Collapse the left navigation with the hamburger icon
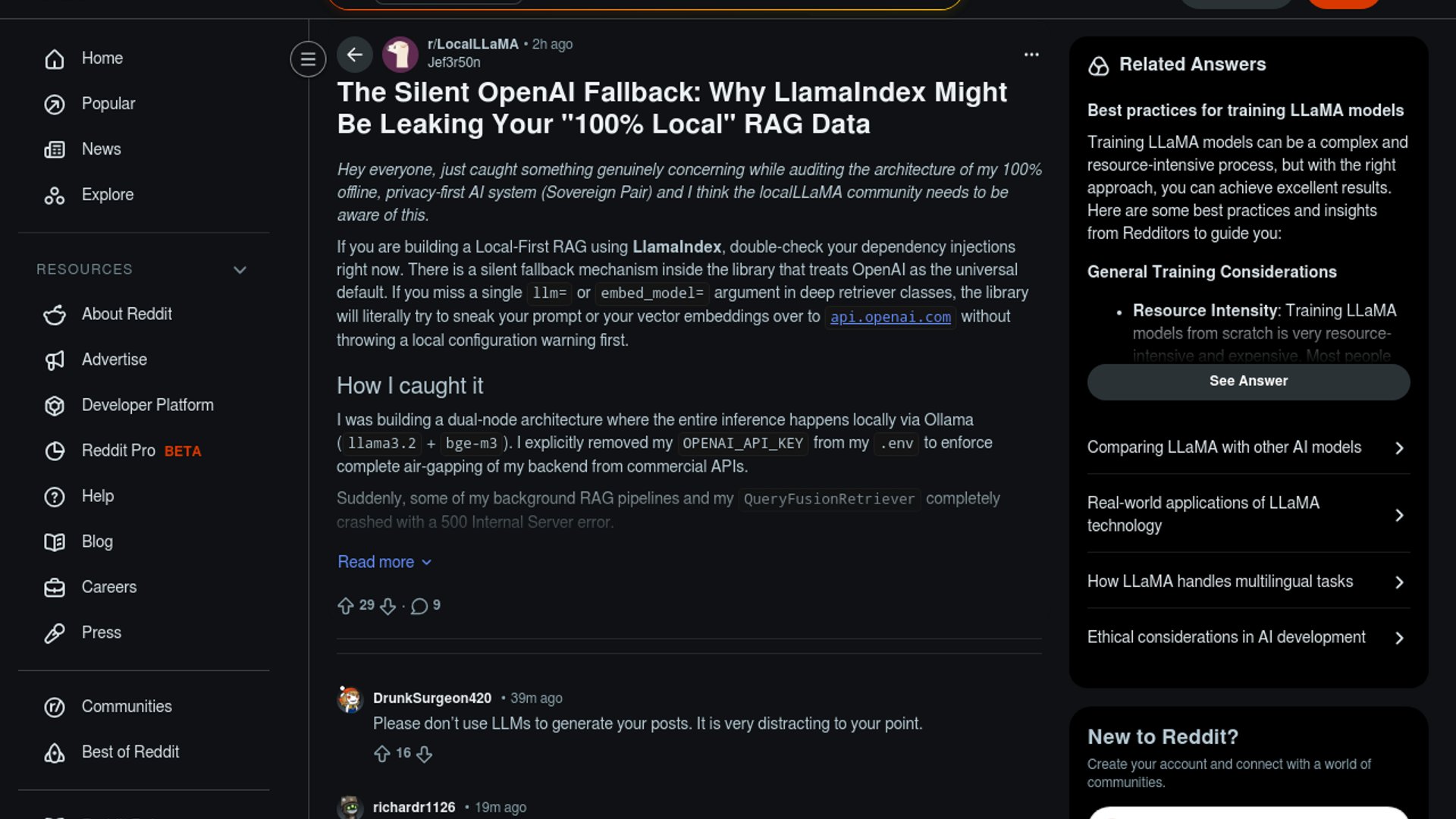1456x819 pixels. [x=308, y=59]
